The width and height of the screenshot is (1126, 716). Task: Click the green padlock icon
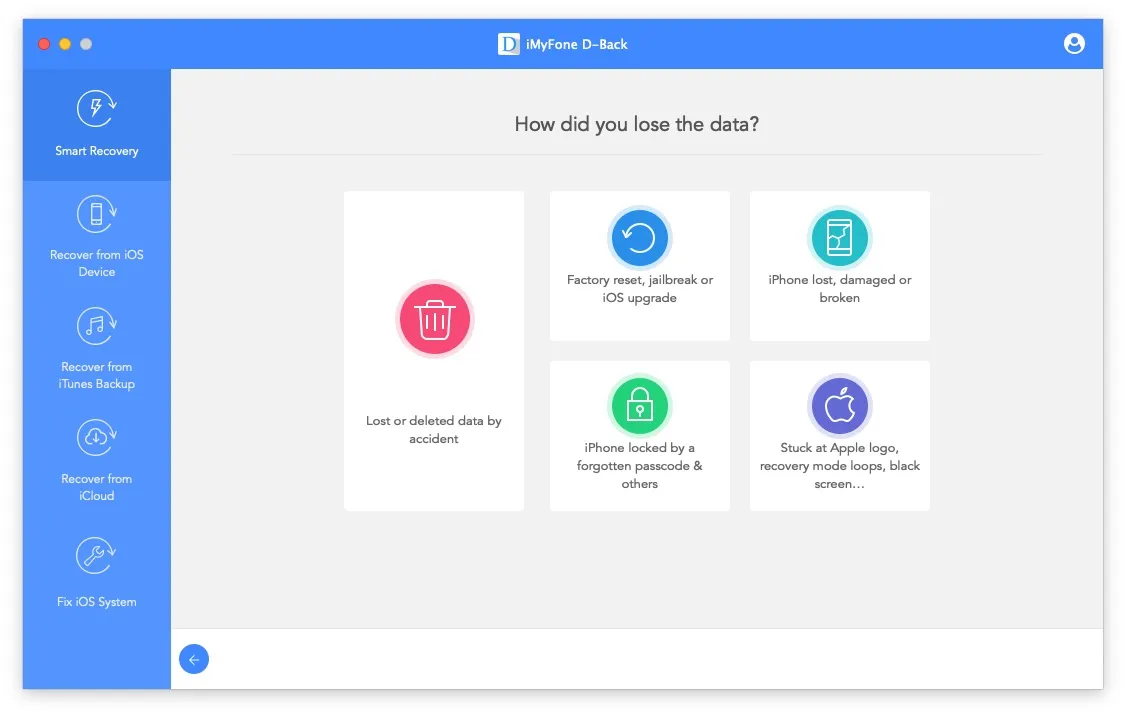[639, 406]
